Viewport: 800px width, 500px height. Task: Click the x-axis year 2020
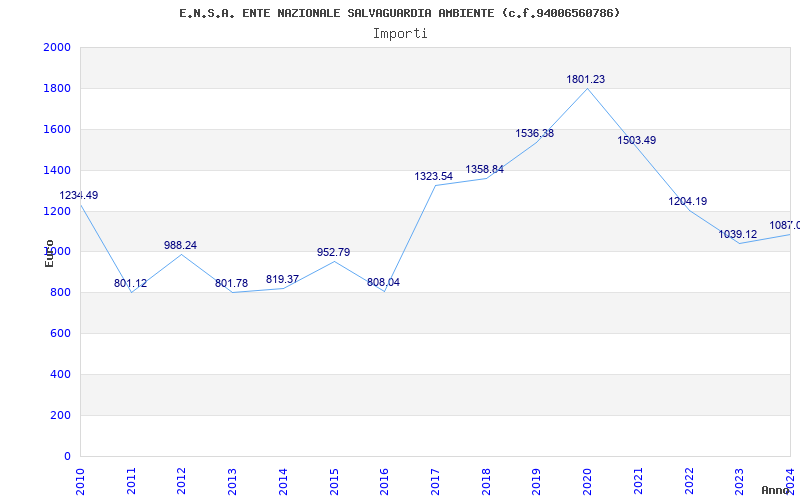[587, 481]
